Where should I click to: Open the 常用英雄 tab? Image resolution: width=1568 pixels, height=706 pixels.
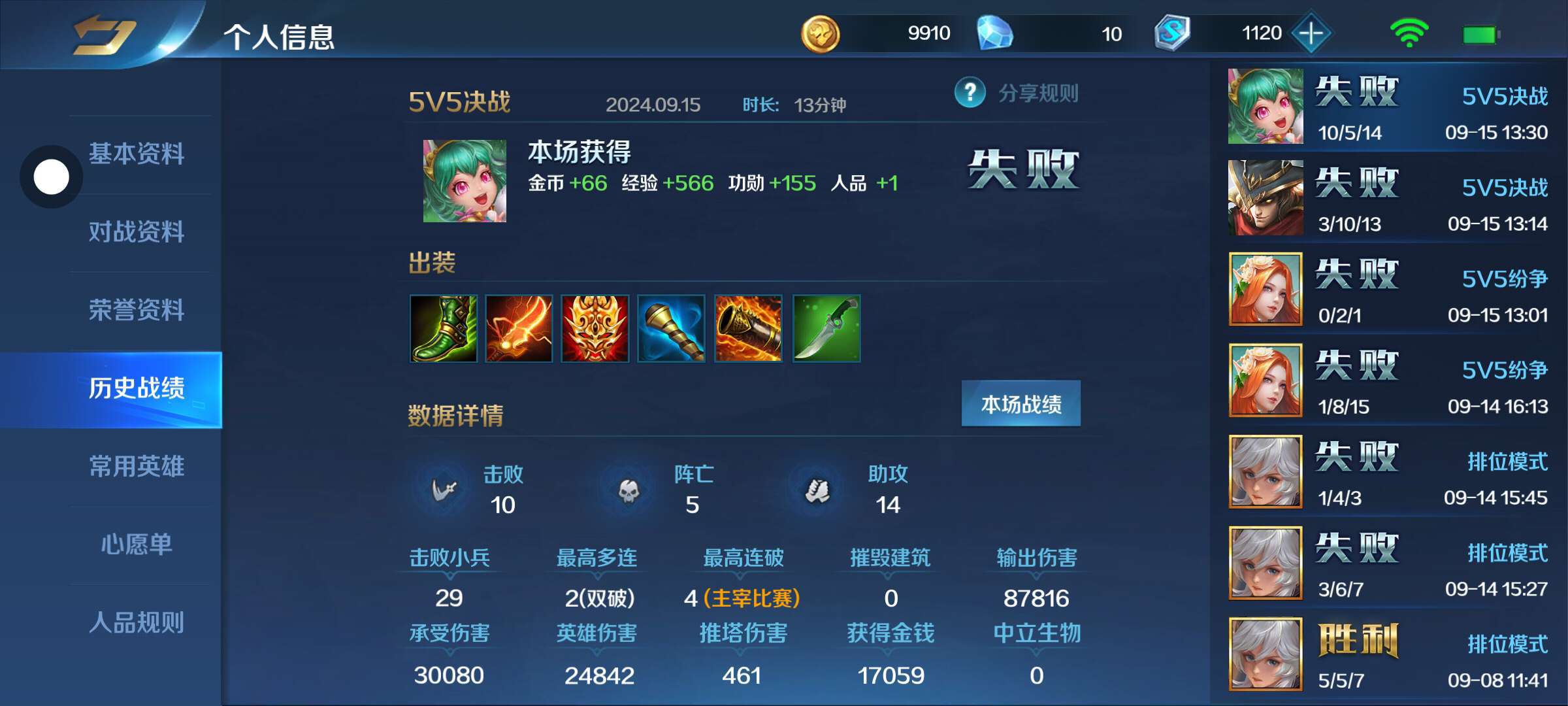pyautogui.click(x=137, y=467)
